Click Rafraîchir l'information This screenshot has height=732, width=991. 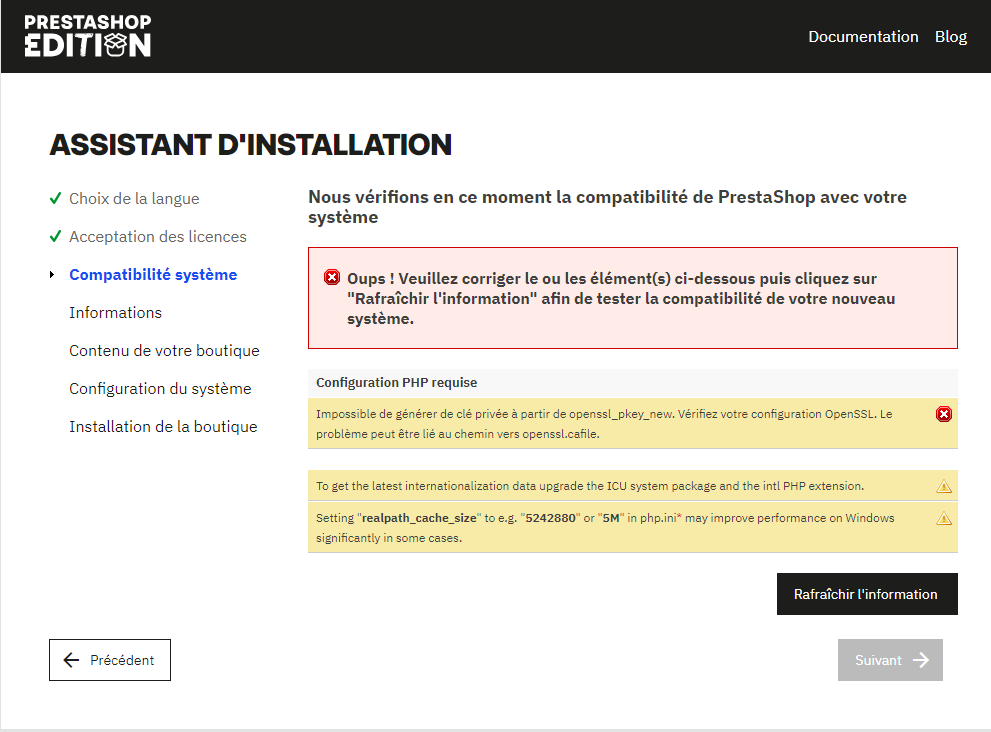pos(866,593)
